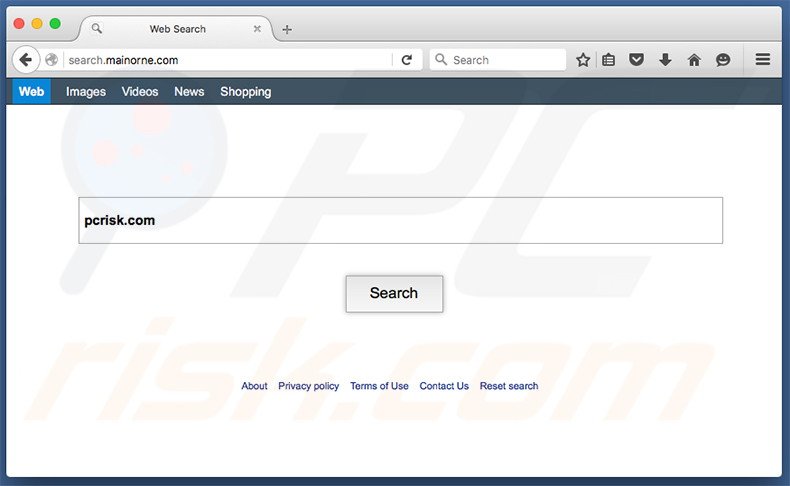Click the yellow minimize window button

pos(37,23)
